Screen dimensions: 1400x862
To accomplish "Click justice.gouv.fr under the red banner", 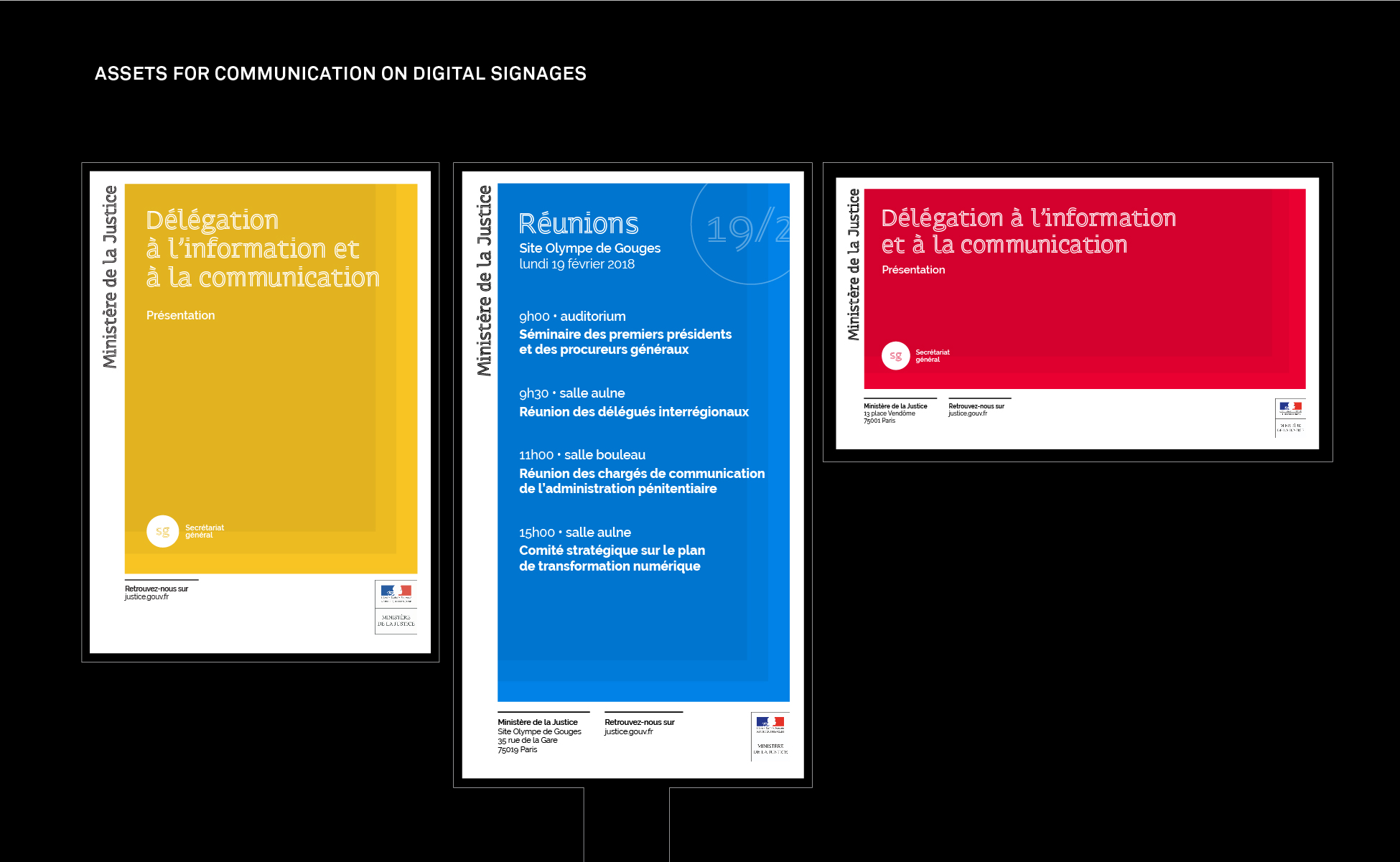I will 968,413.
